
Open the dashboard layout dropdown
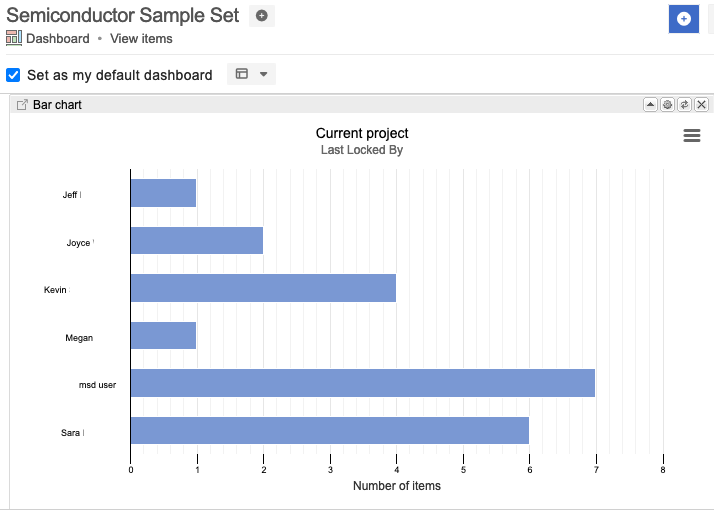(x=252, y=74)
